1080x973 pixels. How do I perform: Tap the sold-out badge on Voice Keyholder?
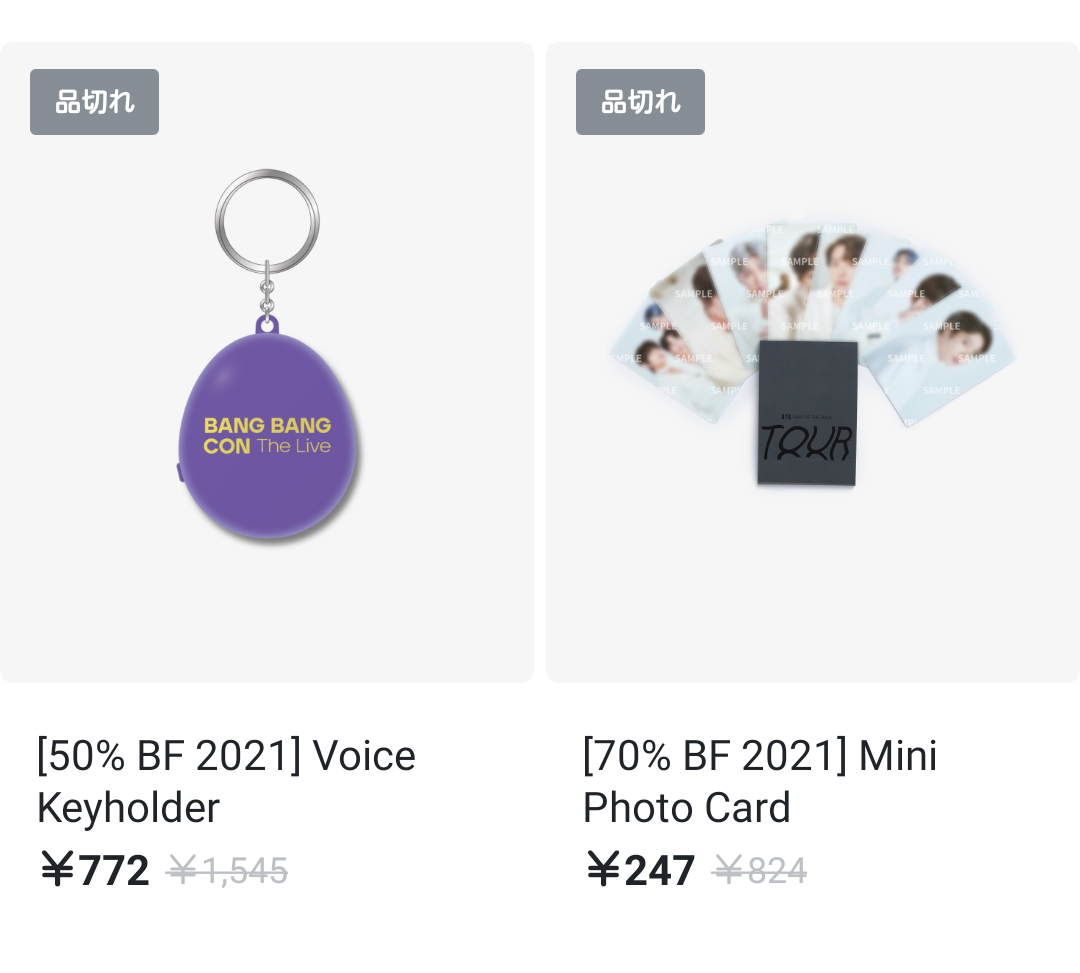pos(94,102)
